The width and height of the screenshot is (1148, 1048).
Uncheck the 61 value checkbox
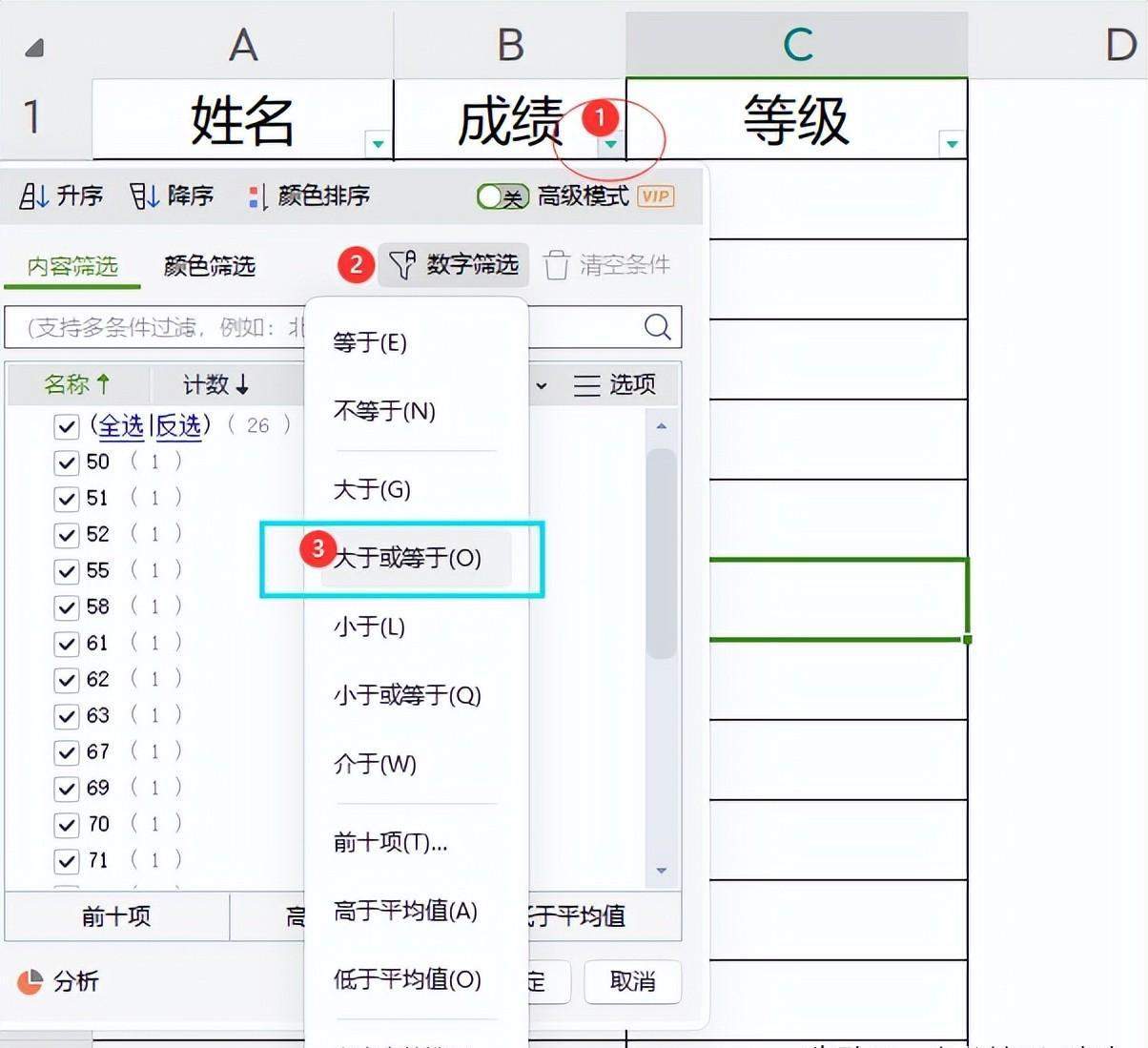click(66, 644)
